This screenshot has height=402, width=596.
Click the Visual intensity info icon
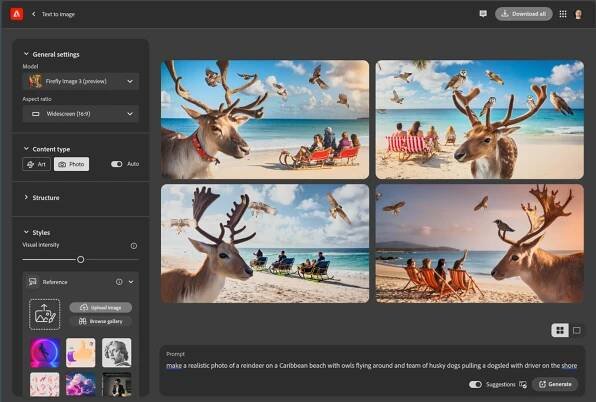[134, 246]
